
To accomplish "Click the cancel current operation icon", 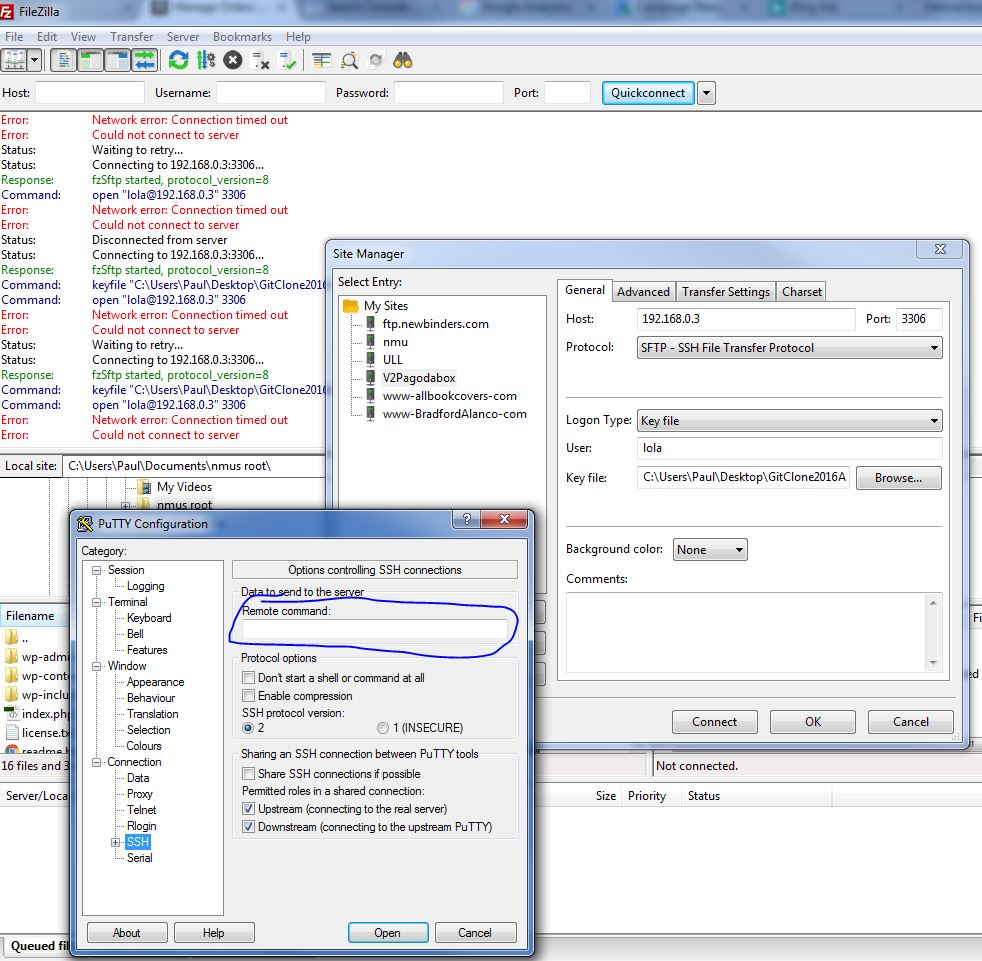I will point(233,61).
